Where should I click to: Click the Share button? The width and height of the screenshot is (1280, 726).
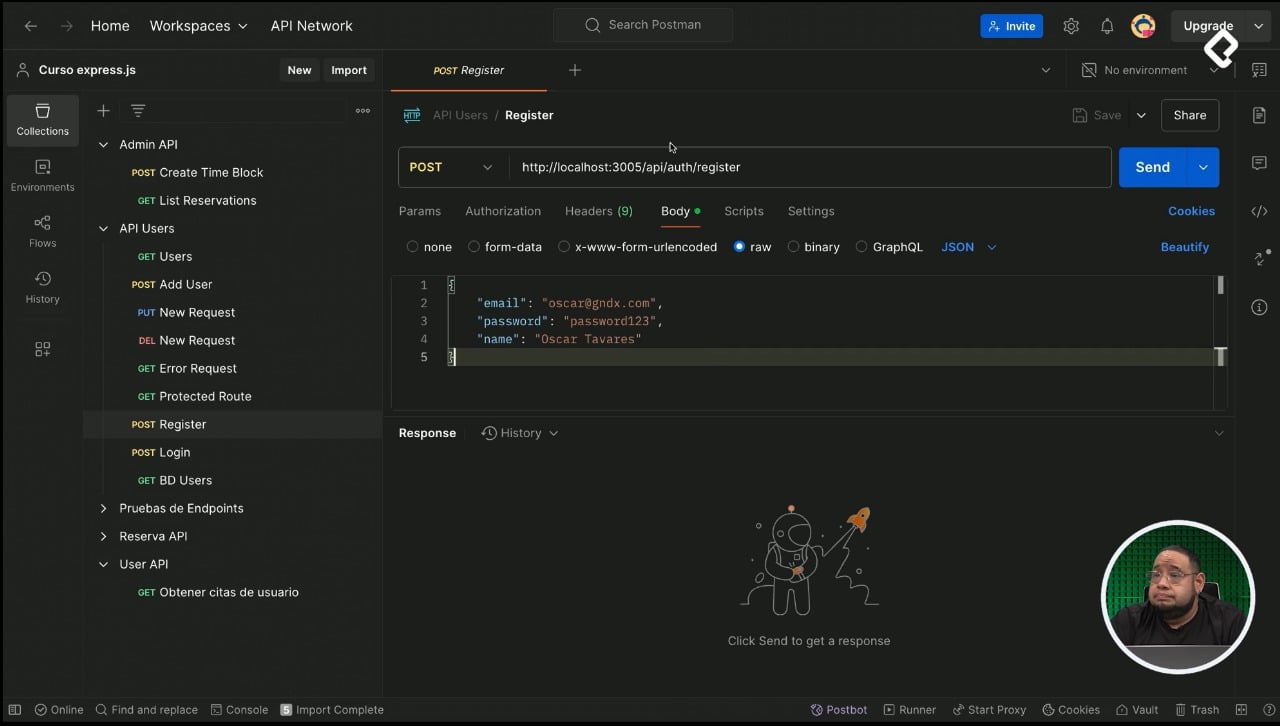[x=1190, y=115]
